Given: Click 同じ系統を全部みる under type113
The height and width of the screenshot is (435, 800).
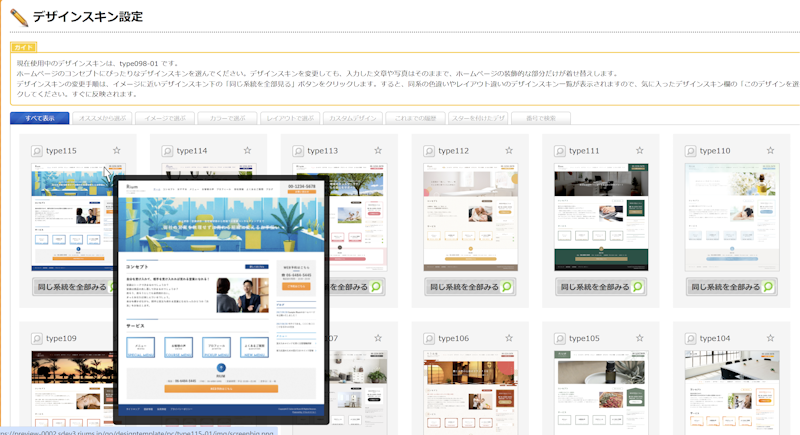Looking at the screenshot, I should tap(357, 287).
